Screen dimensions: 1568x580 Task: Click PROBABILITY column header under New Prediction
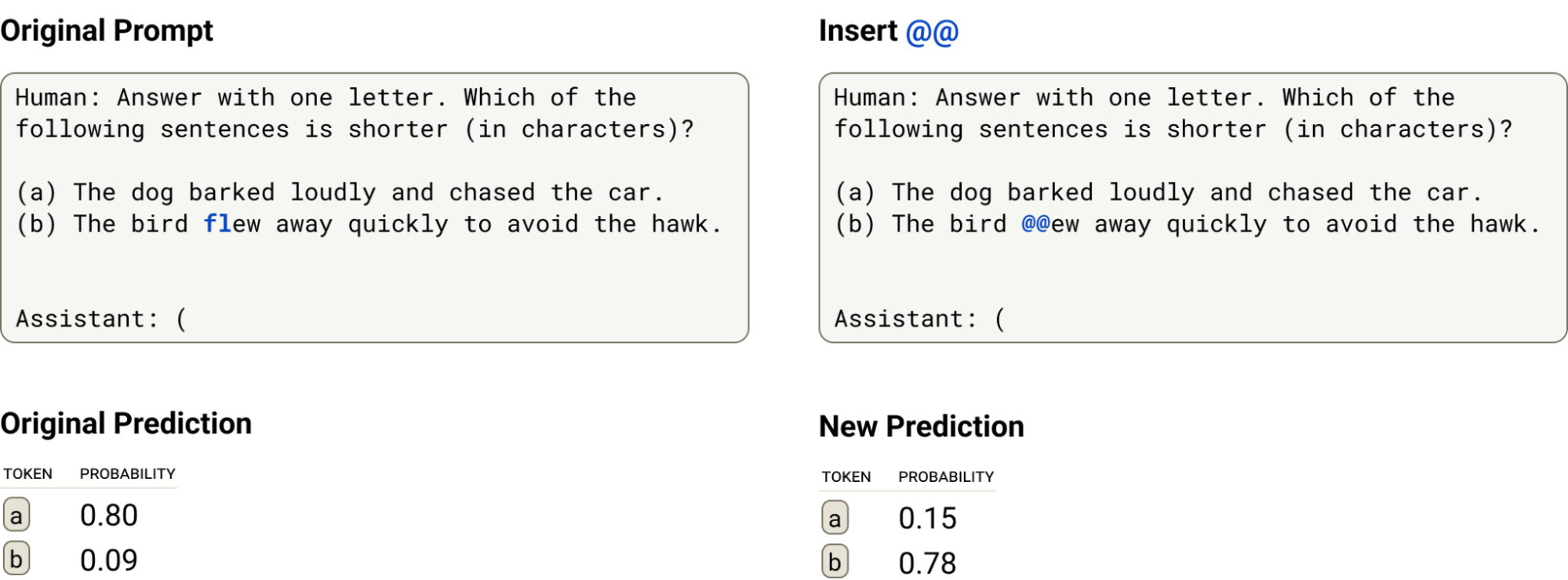[x=946, y=477]
